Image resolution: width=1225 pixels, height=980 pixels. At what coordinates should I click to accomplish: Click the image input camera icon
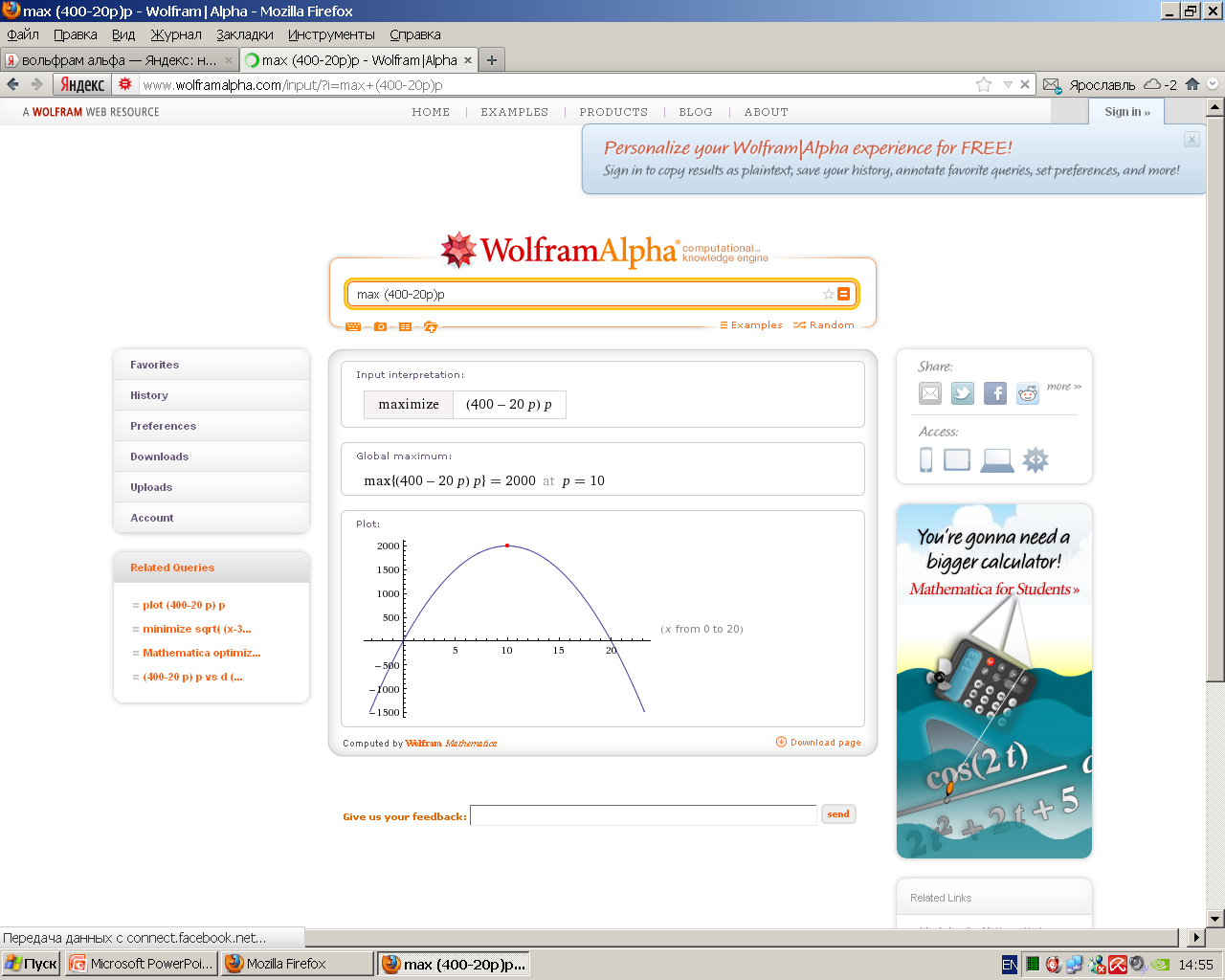click(380, 327)
